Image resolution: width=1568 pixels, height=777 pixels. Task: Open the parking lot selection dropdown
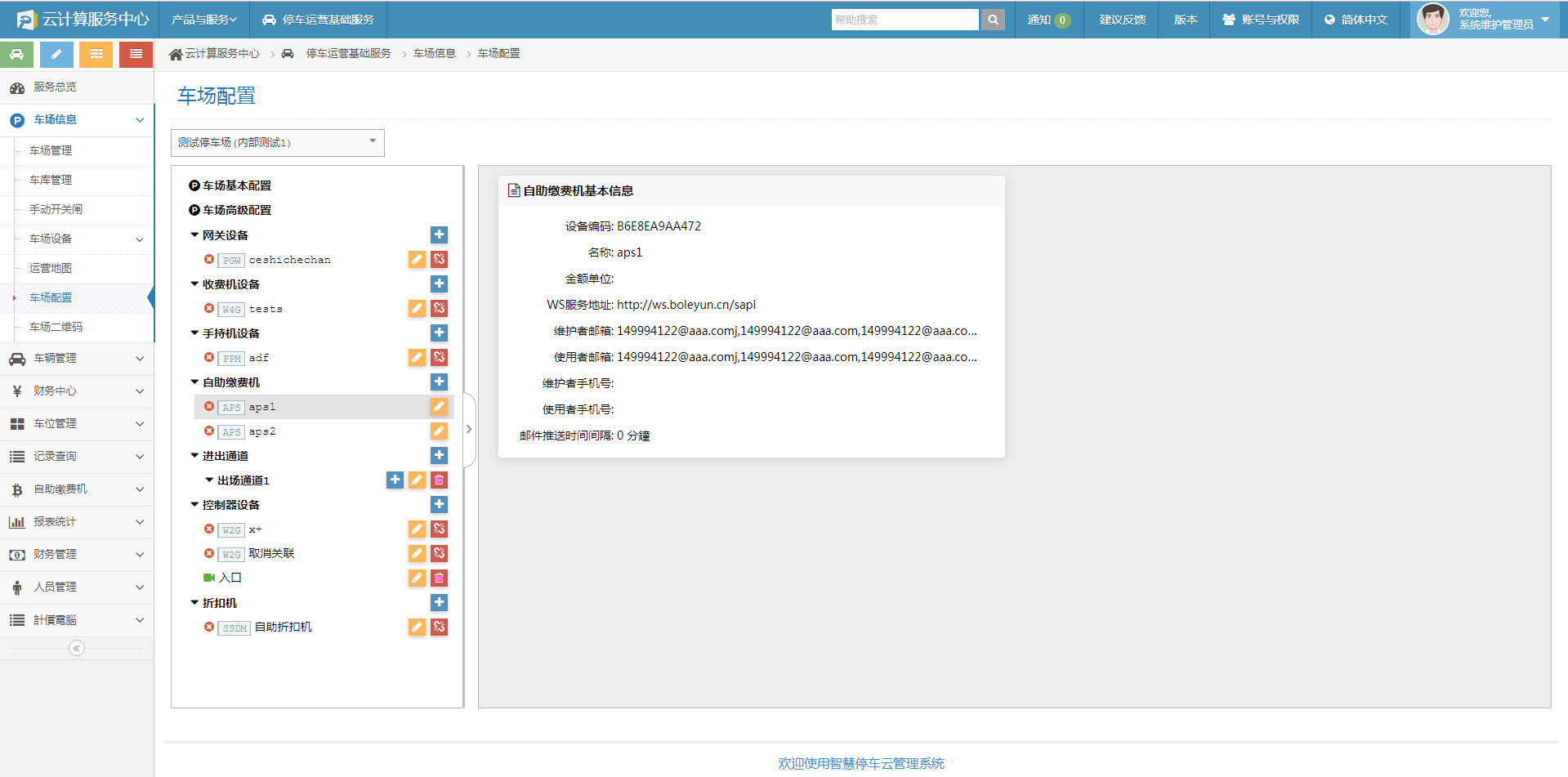[277, 142]
